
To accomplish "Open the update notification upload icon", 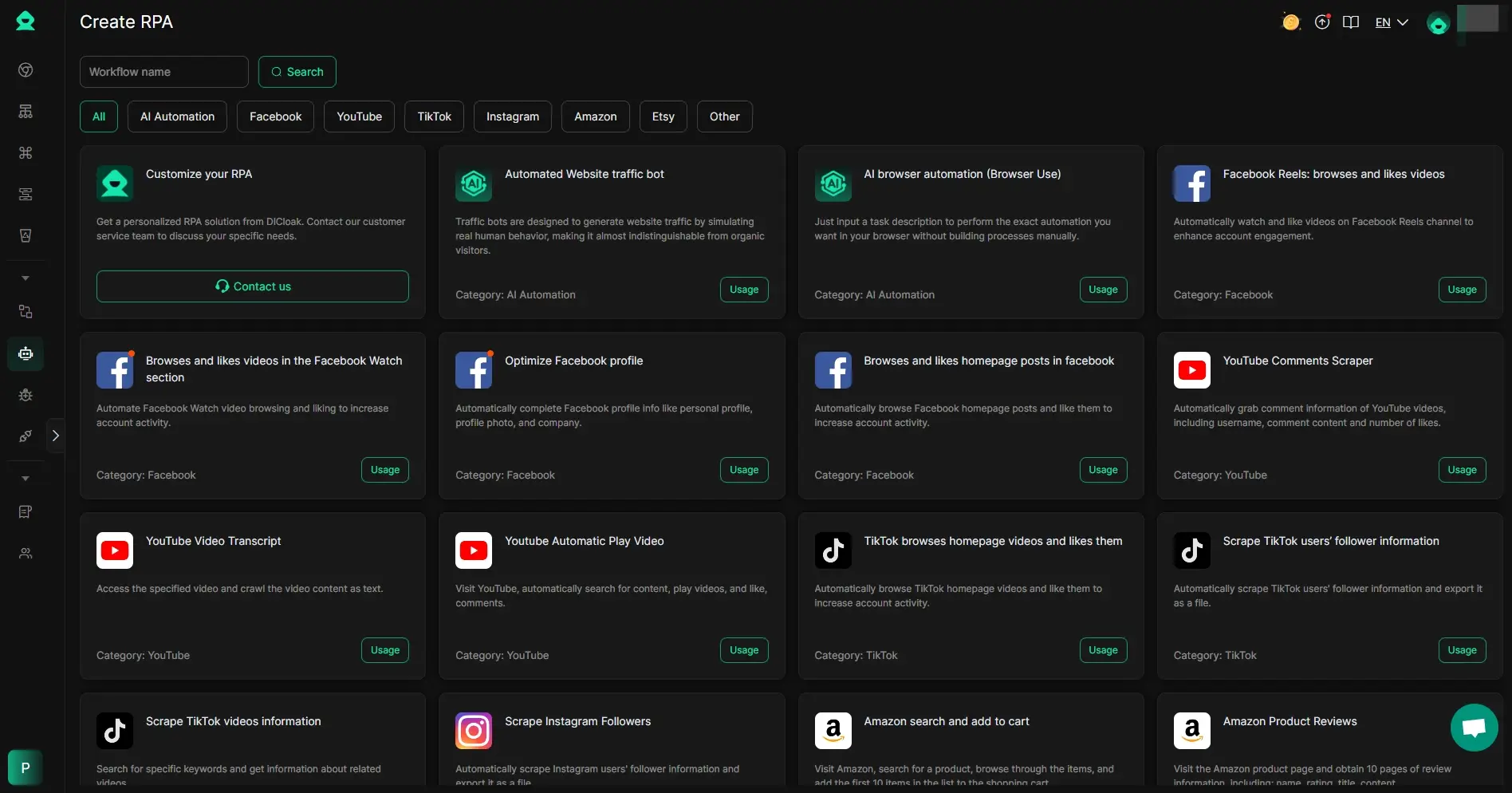I will pyautogui.click(x=1322, y=22).
